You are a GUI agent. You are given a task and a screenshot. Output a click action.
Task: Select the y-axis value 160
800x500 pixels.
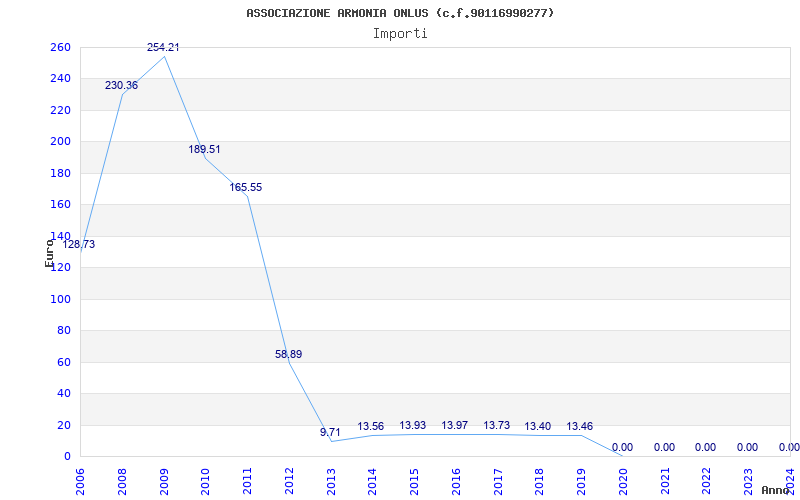point(60,205)
